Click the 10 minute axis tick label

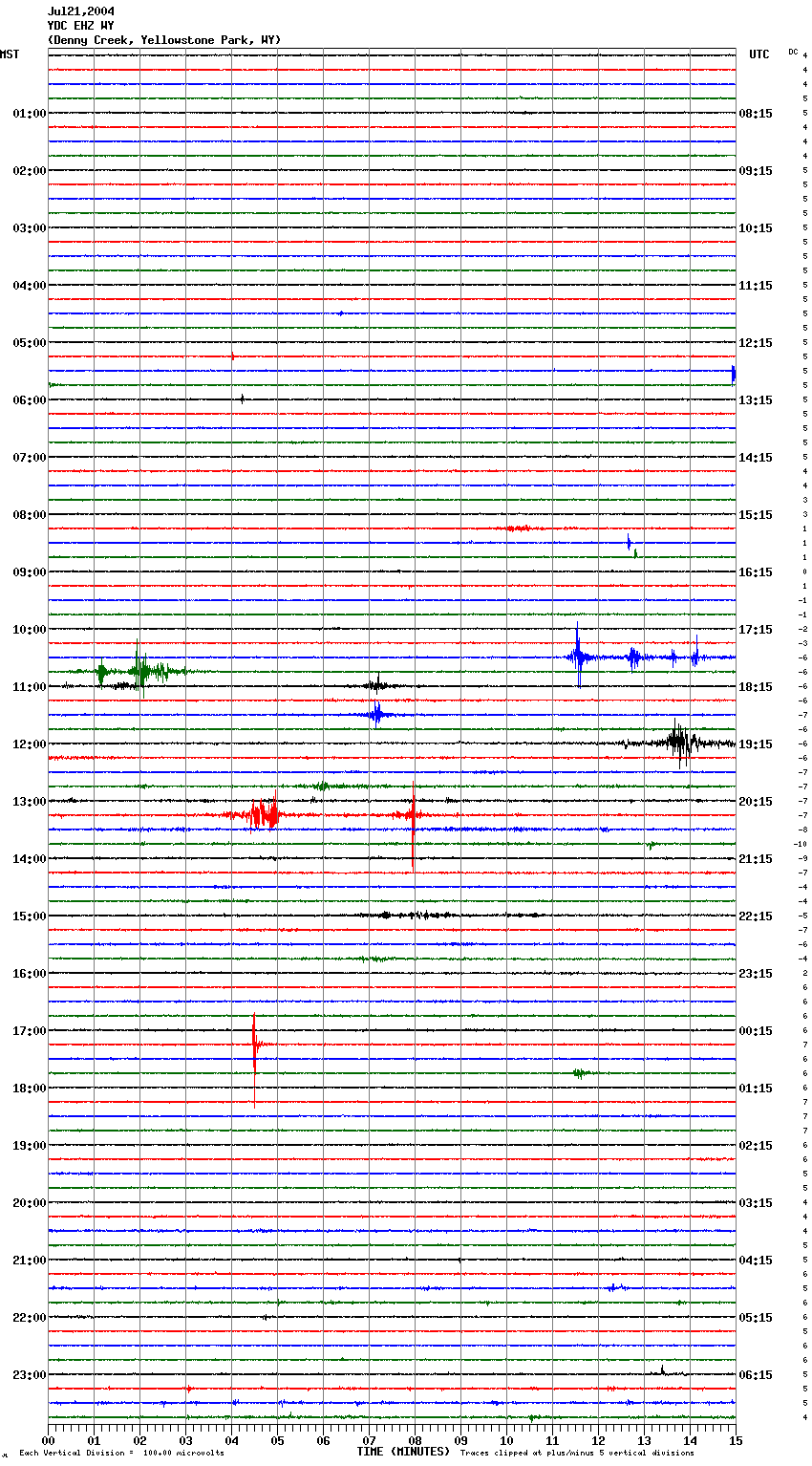click(506, 1440)
